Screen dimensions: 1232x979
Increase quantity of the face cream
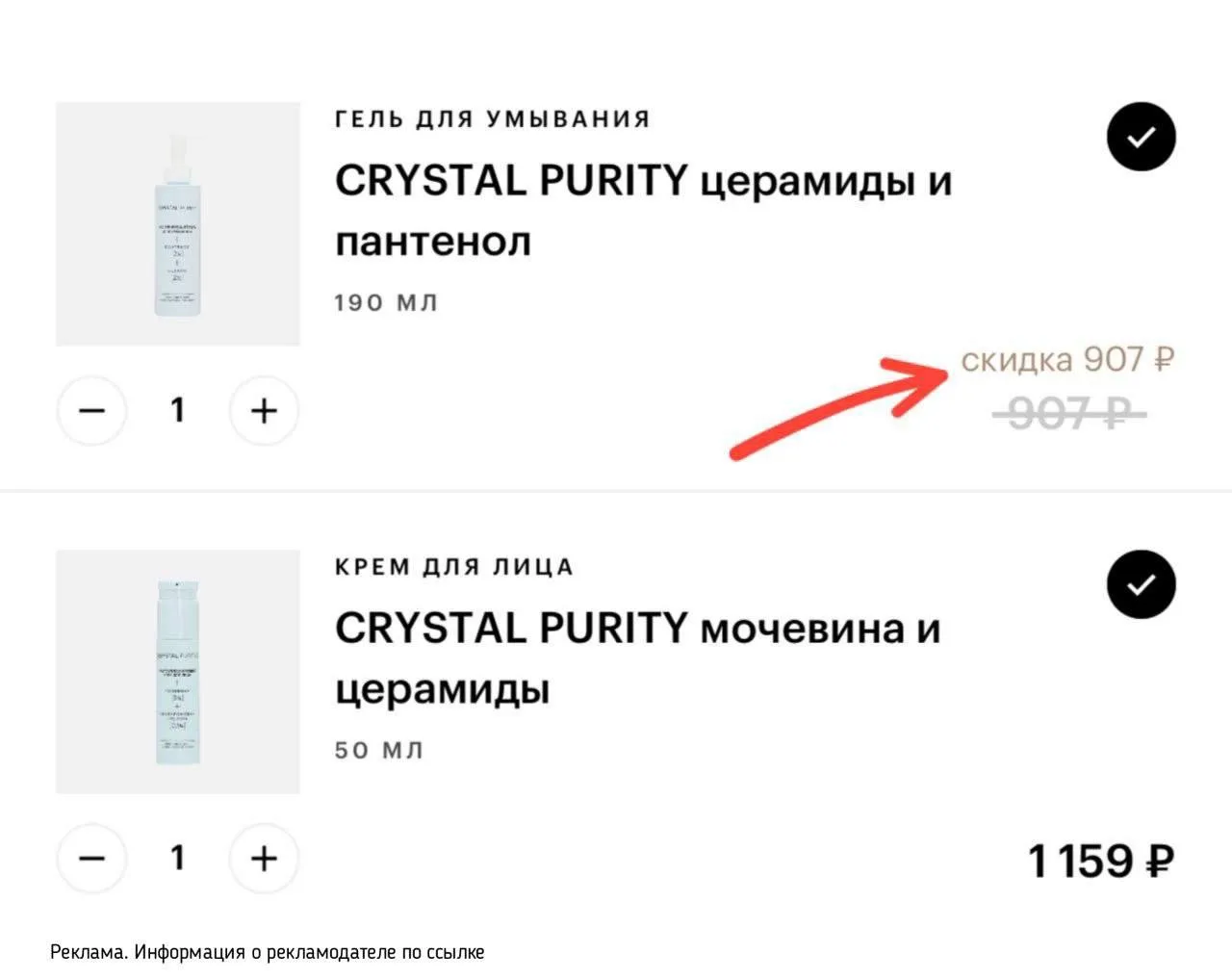[264, 858]
